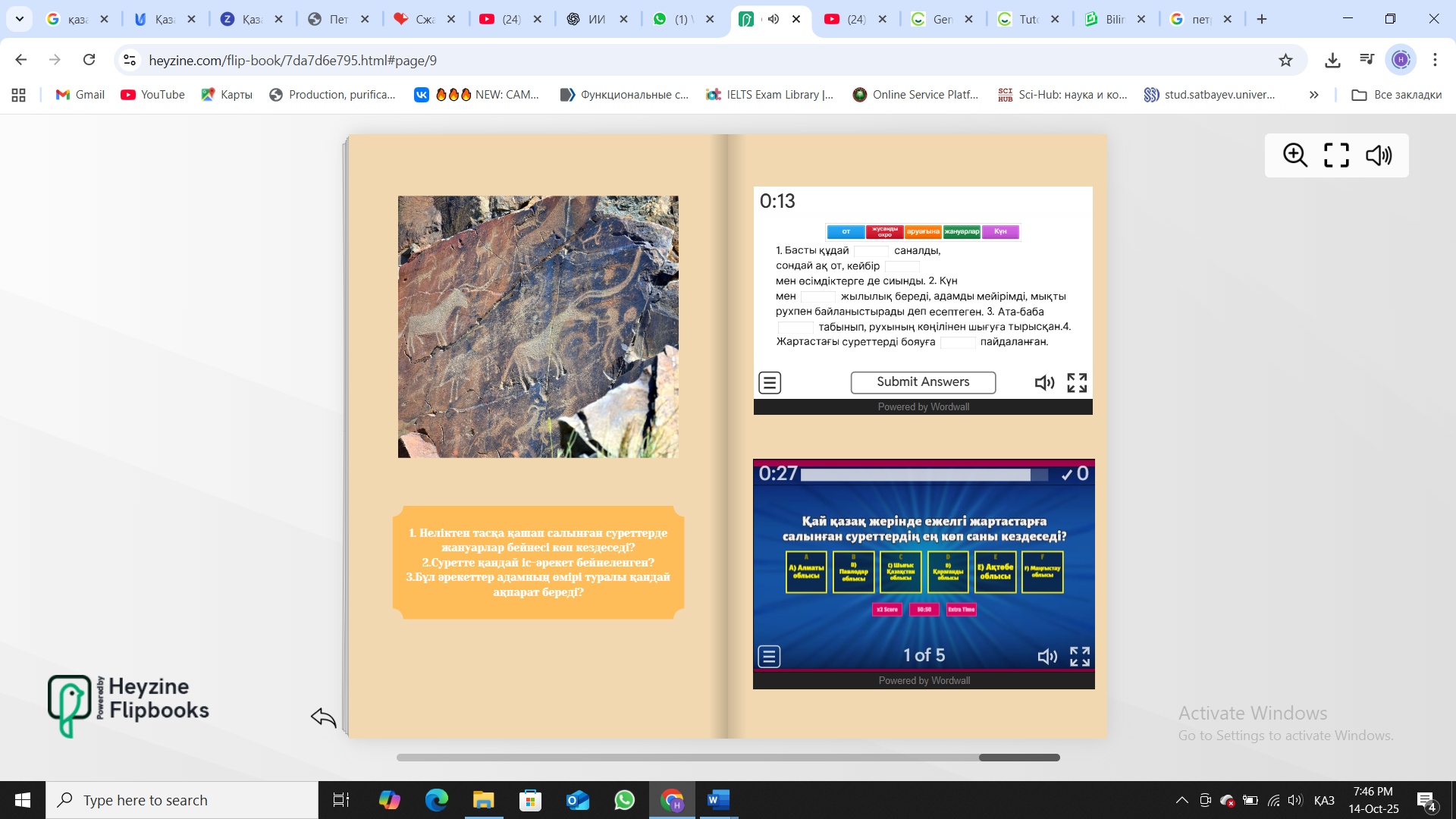Toggle flipbook sound speaker icon
1456x819 pixels.
point(1378,155)
